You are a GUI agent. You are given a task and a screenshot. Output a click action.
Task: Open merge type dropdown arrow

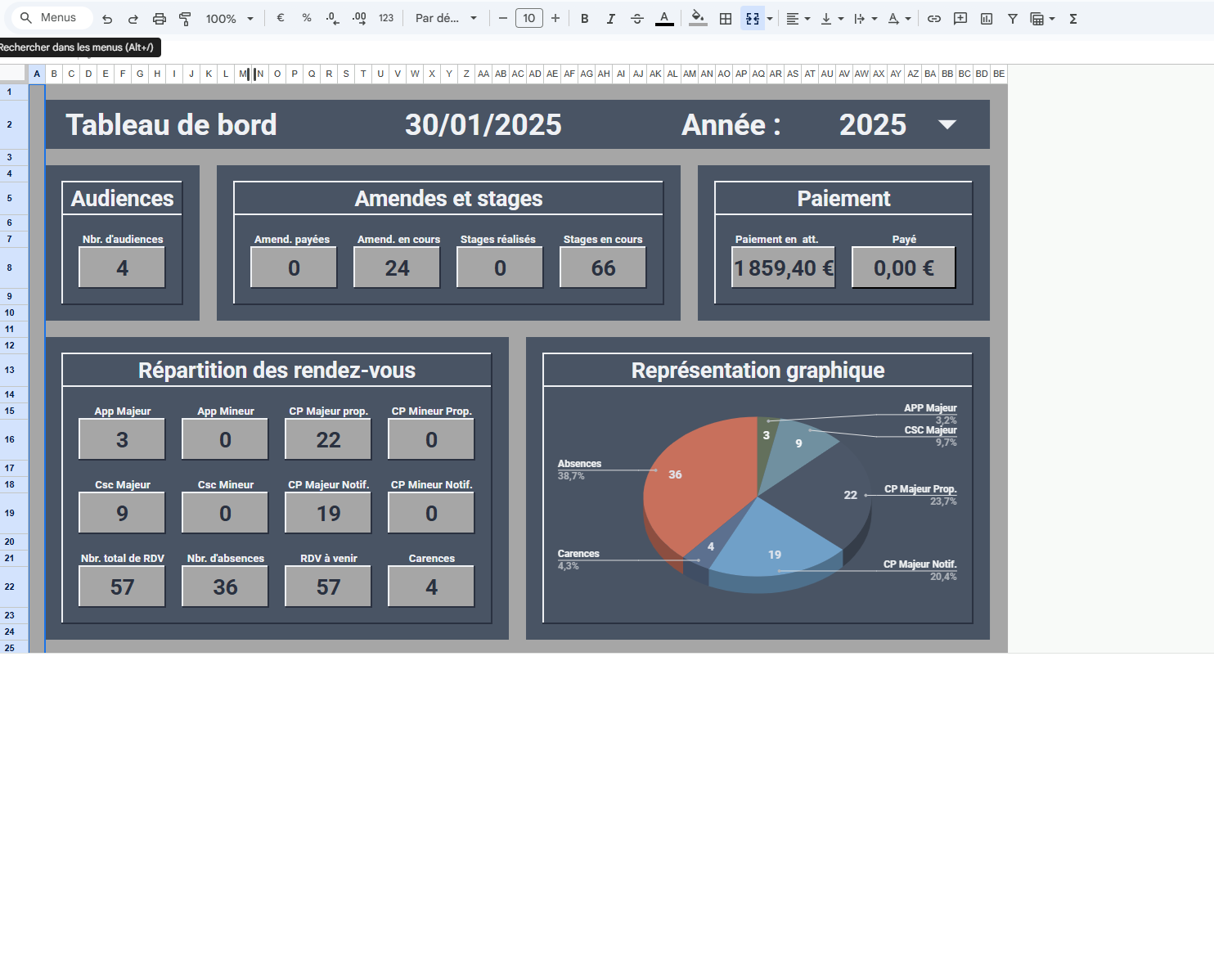click(x=770, y=18)
